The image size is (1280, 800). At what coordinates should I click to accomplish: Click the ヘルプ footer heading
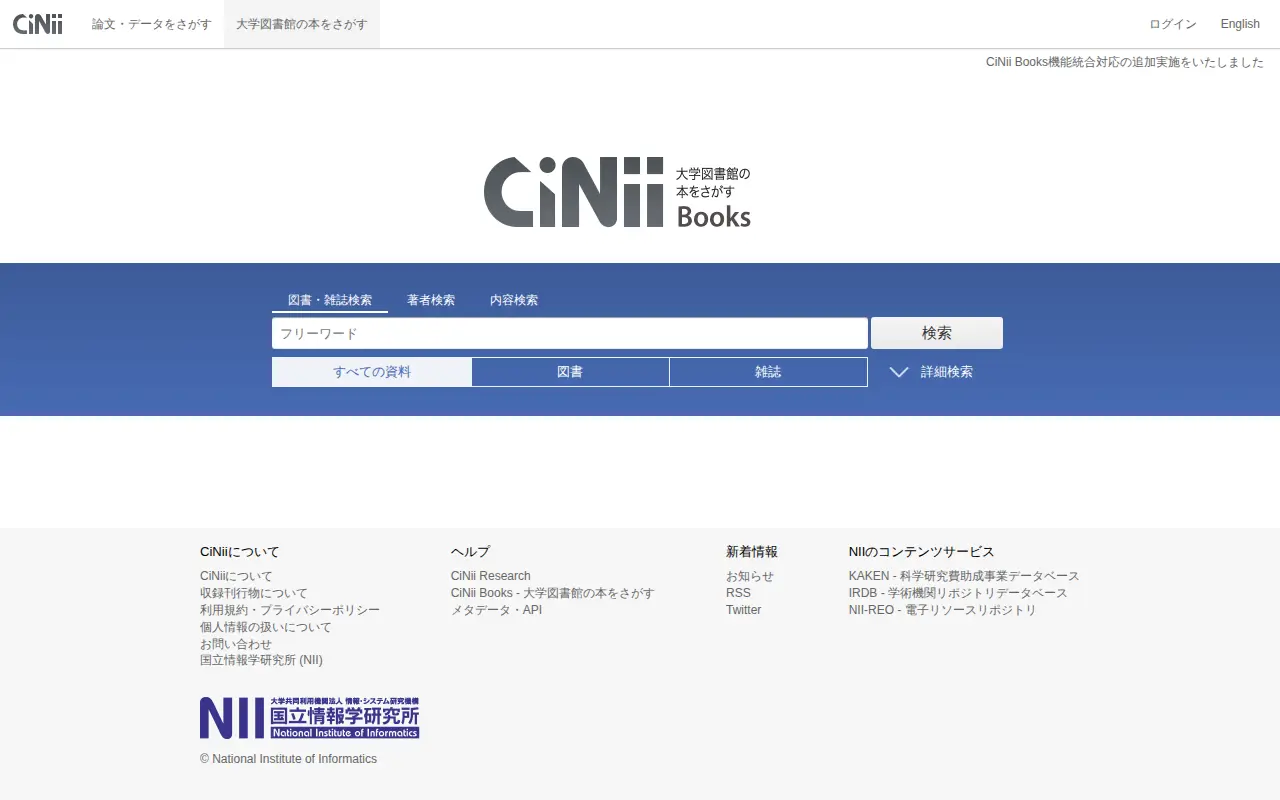pos(470,552)
